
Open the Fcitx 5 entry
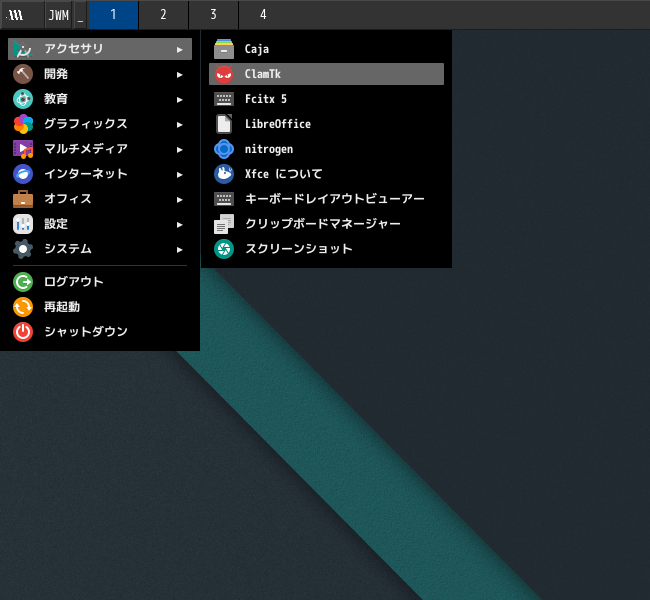tap(326, 99)
